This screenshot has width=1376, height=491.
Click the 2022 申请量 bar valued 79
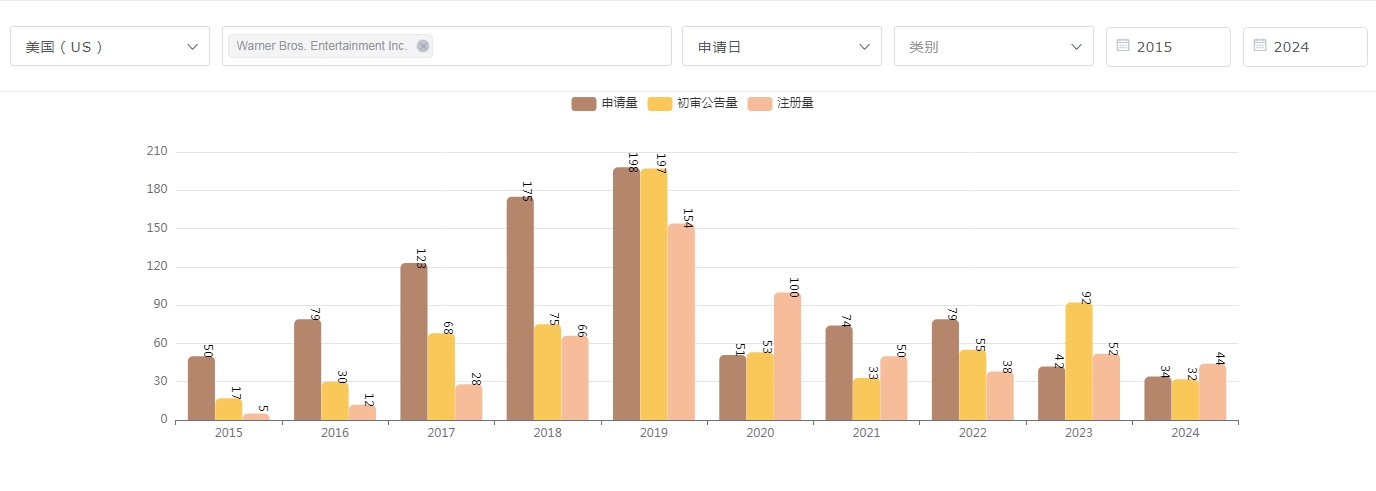pyautogui.click(x=945, y=370)
